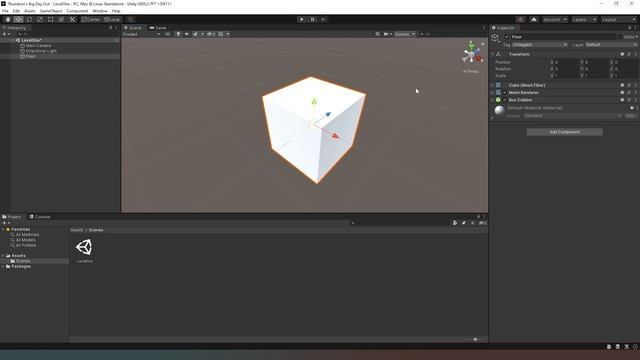Open the Window menu

(x=100, y=11)
